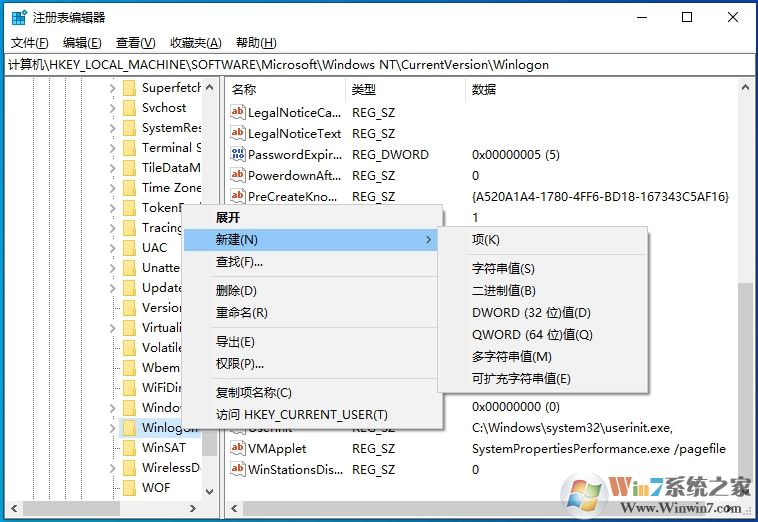
Task: Expand the SystemRes tree node
Action: [113, 128]
